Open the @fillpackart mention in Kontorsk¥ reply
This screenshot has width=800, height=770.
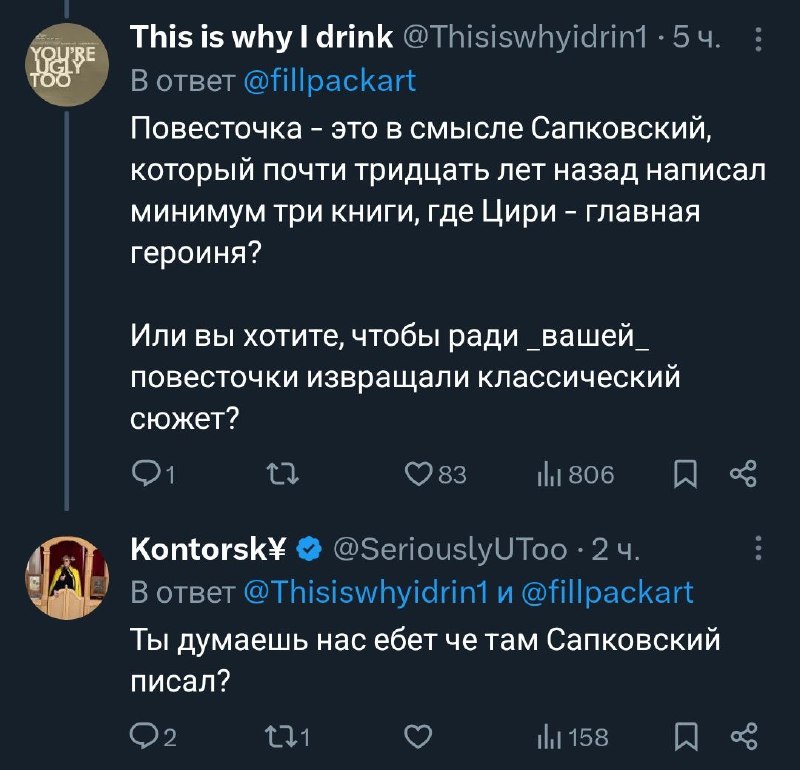pos(608,592)
